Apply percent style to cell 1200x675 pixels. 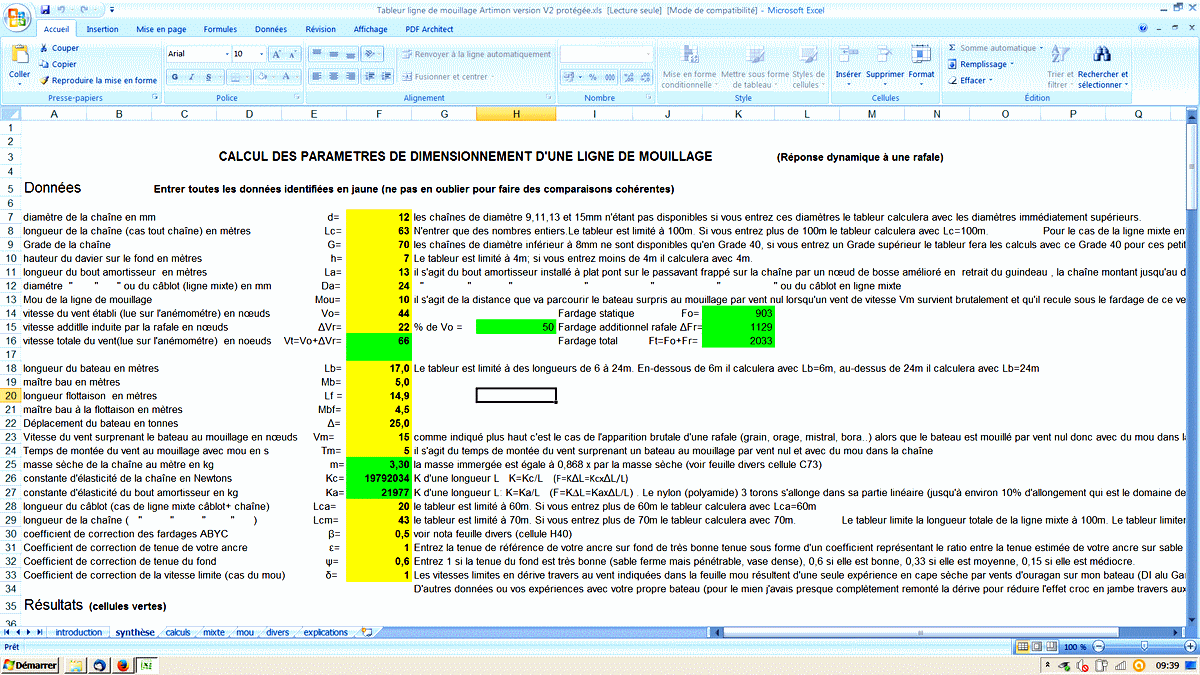592,76
